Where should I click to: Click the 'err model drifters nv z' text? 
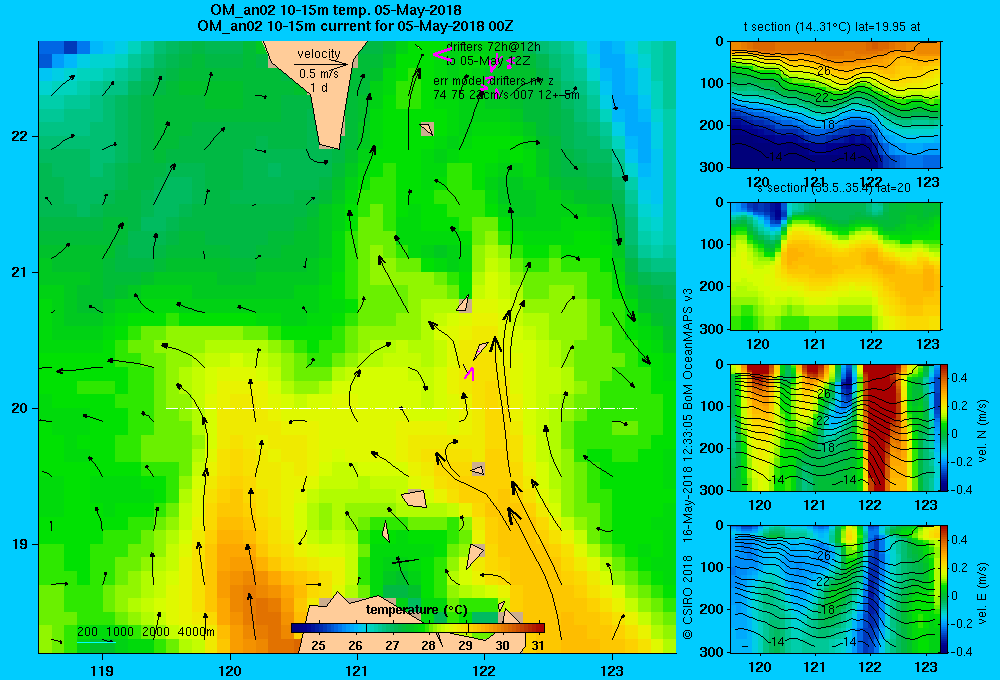tap(494, 81)
